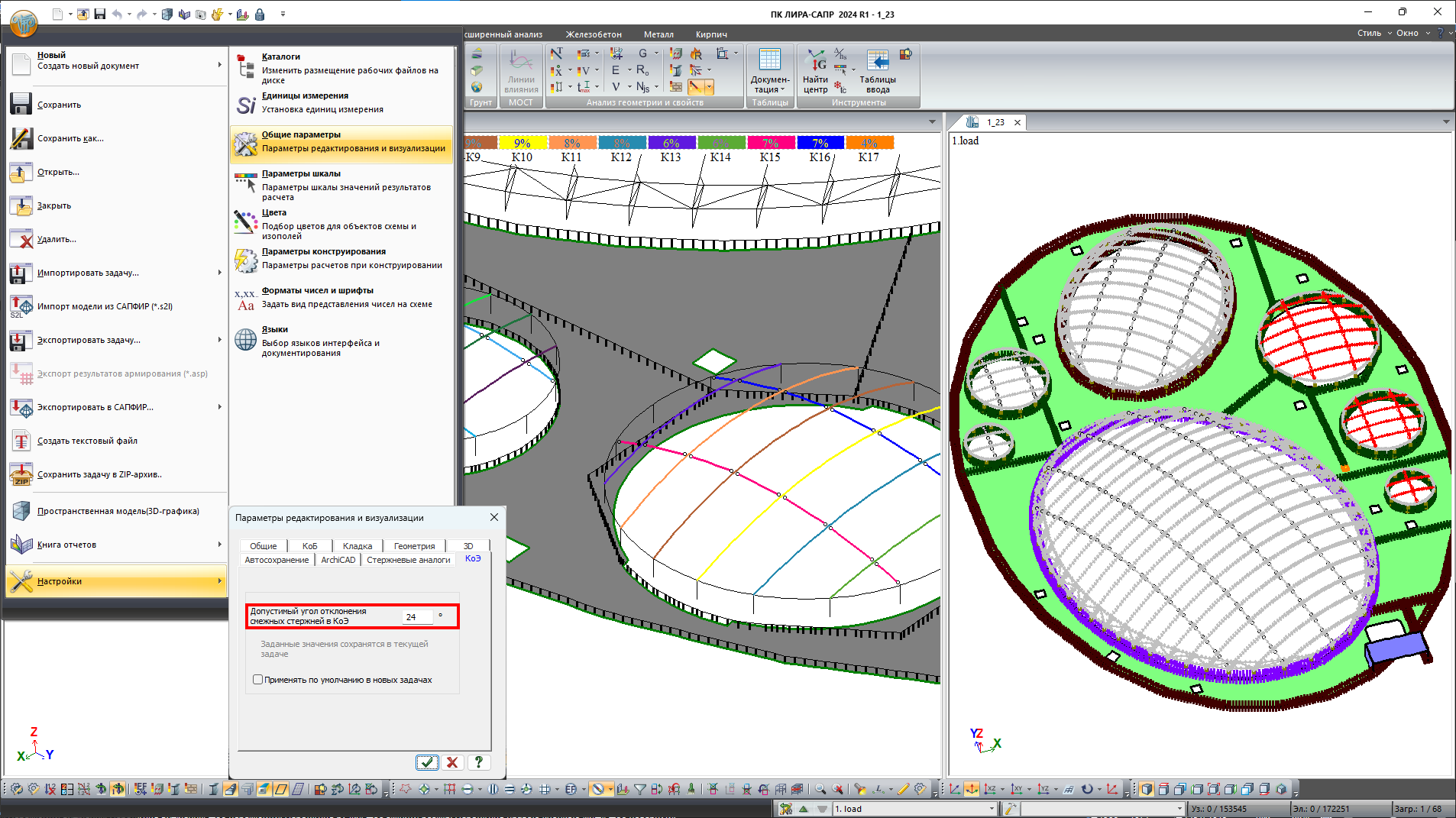Confirm dialog with the green checkmark button

427,762
